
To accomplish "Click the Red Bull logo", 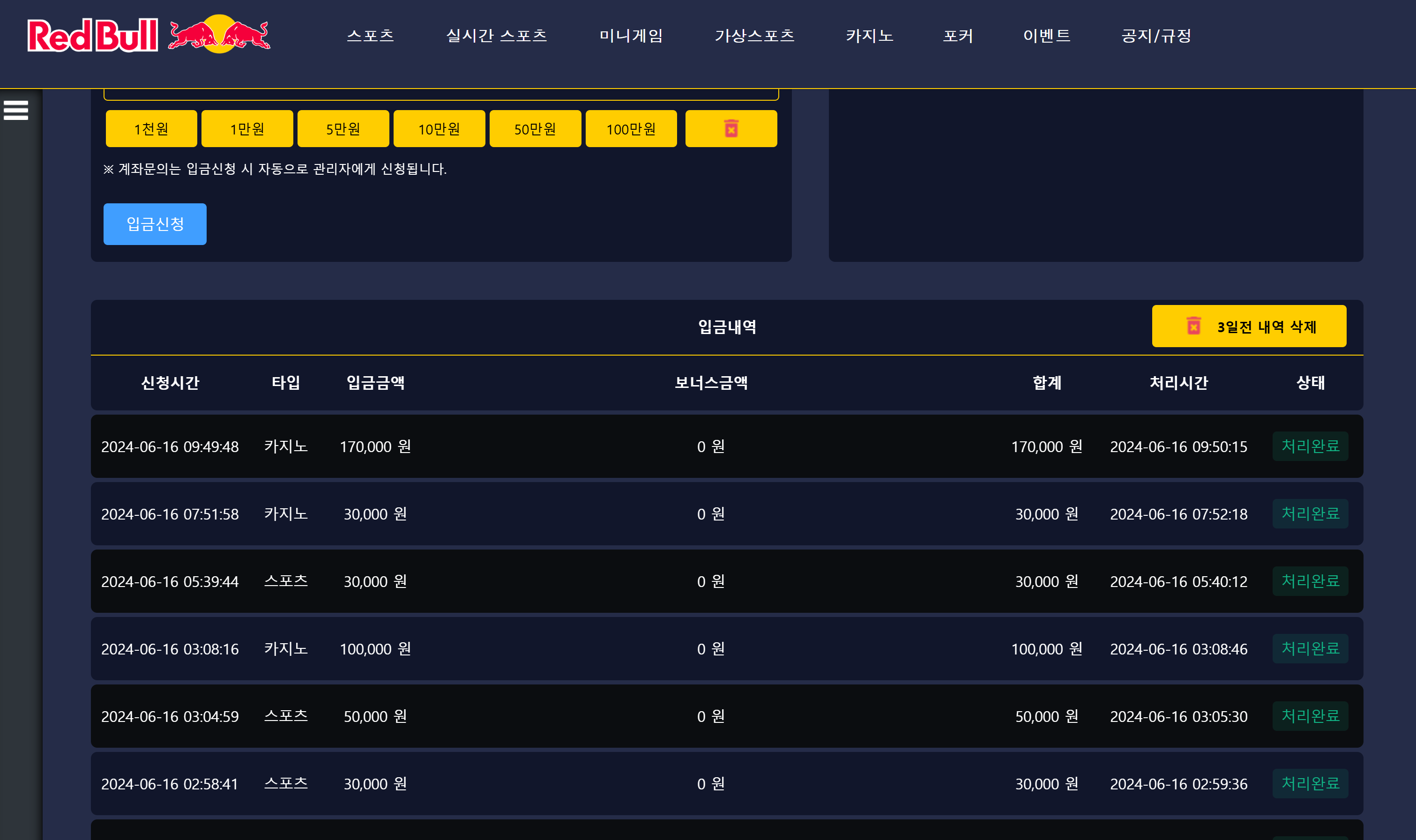I will point(149,35).
